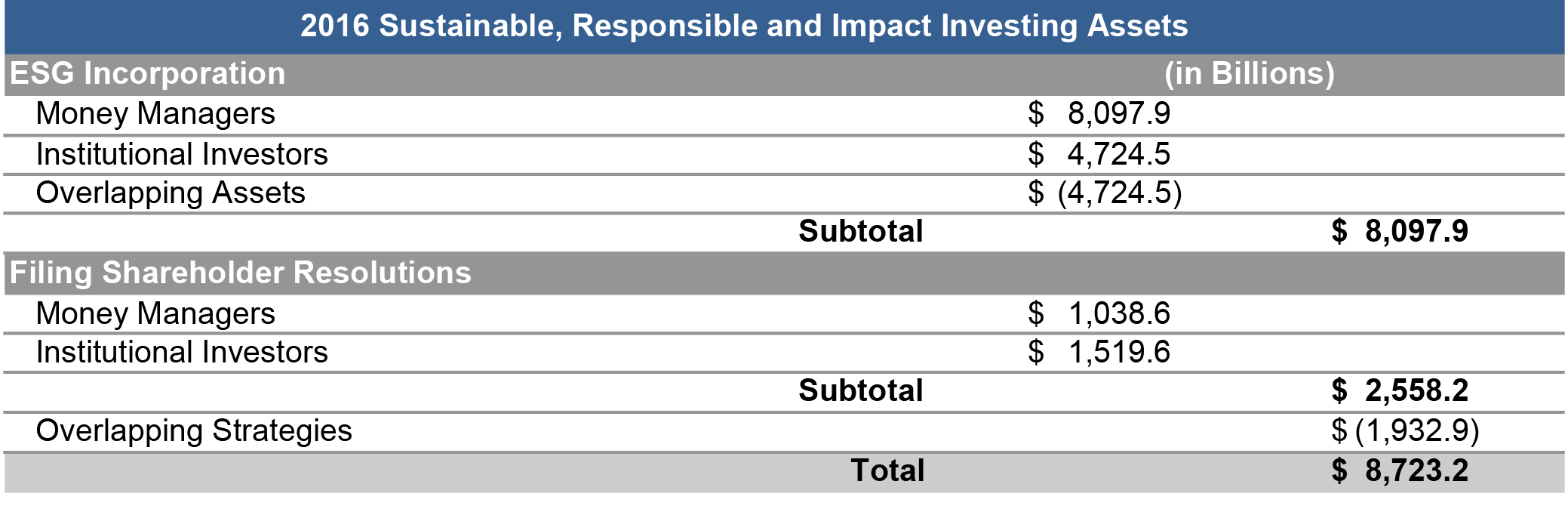Select second black row below Filing Shareholder Resolutions

[783, 353]
